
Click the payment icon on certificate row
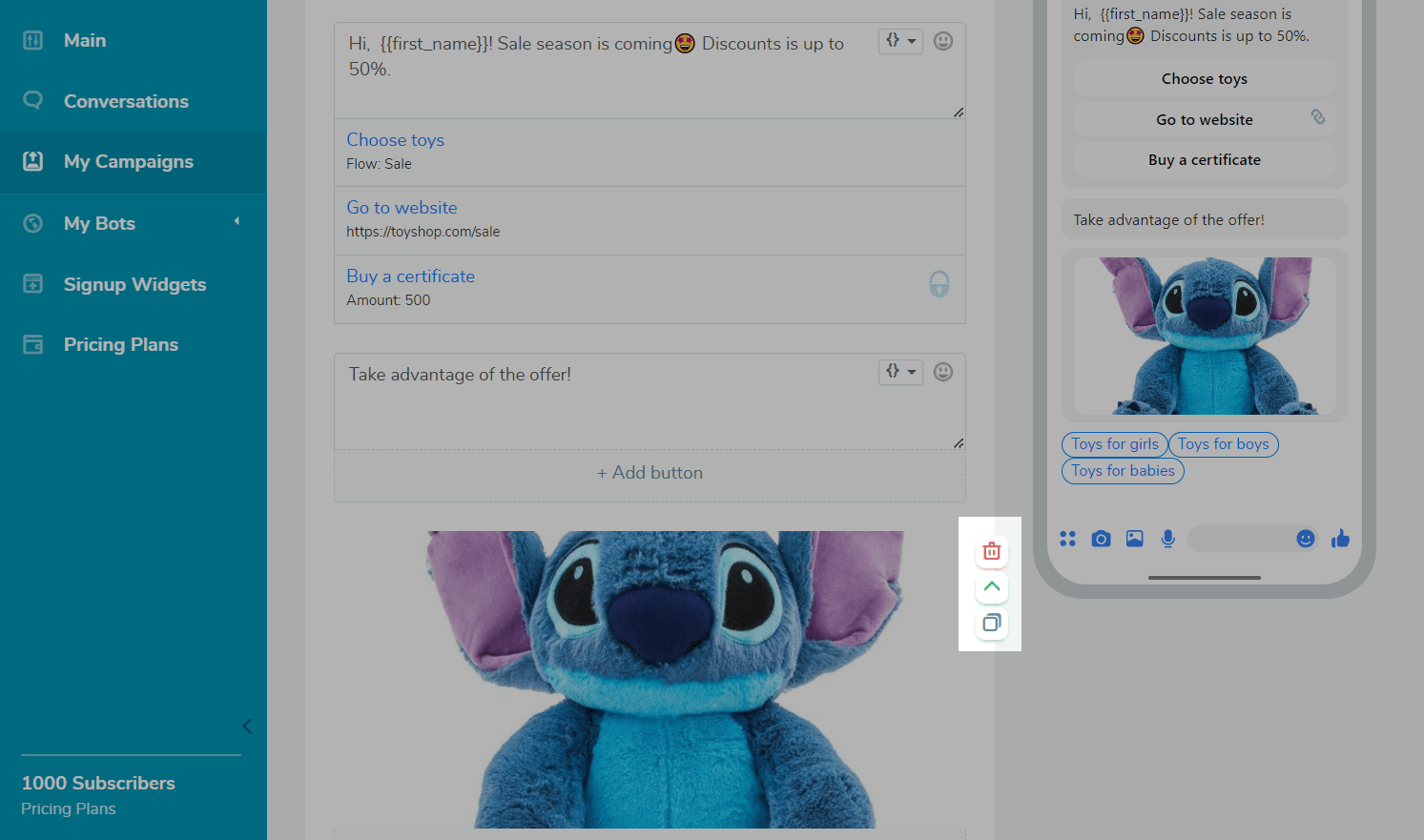click(x=939, y=284)
